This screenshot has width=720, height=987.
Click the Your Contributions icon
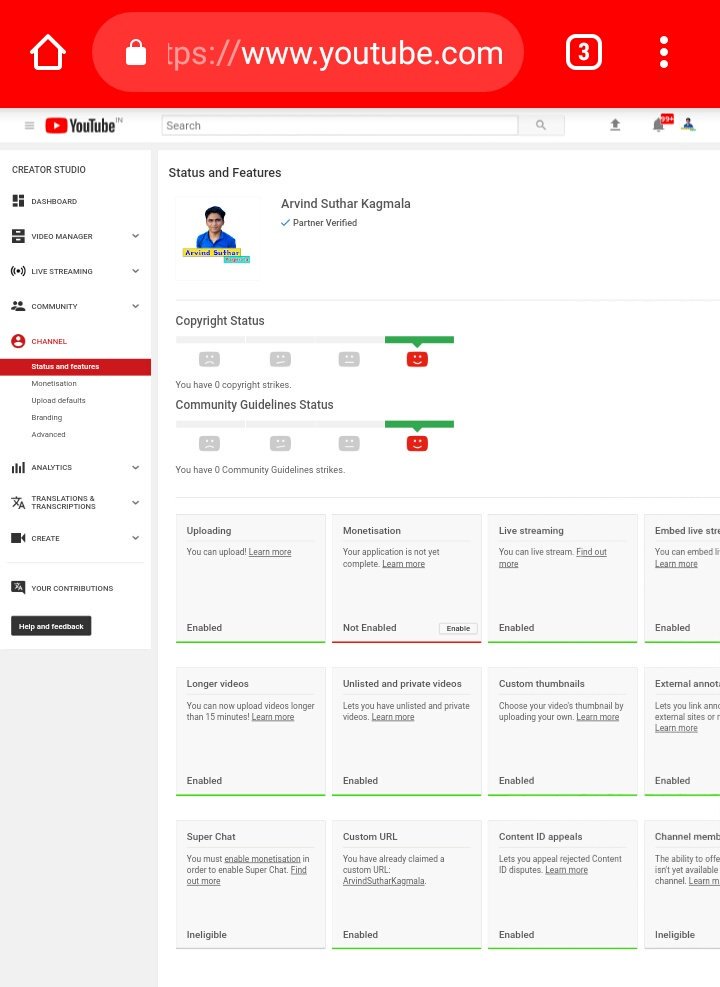[x=18, y=588]
